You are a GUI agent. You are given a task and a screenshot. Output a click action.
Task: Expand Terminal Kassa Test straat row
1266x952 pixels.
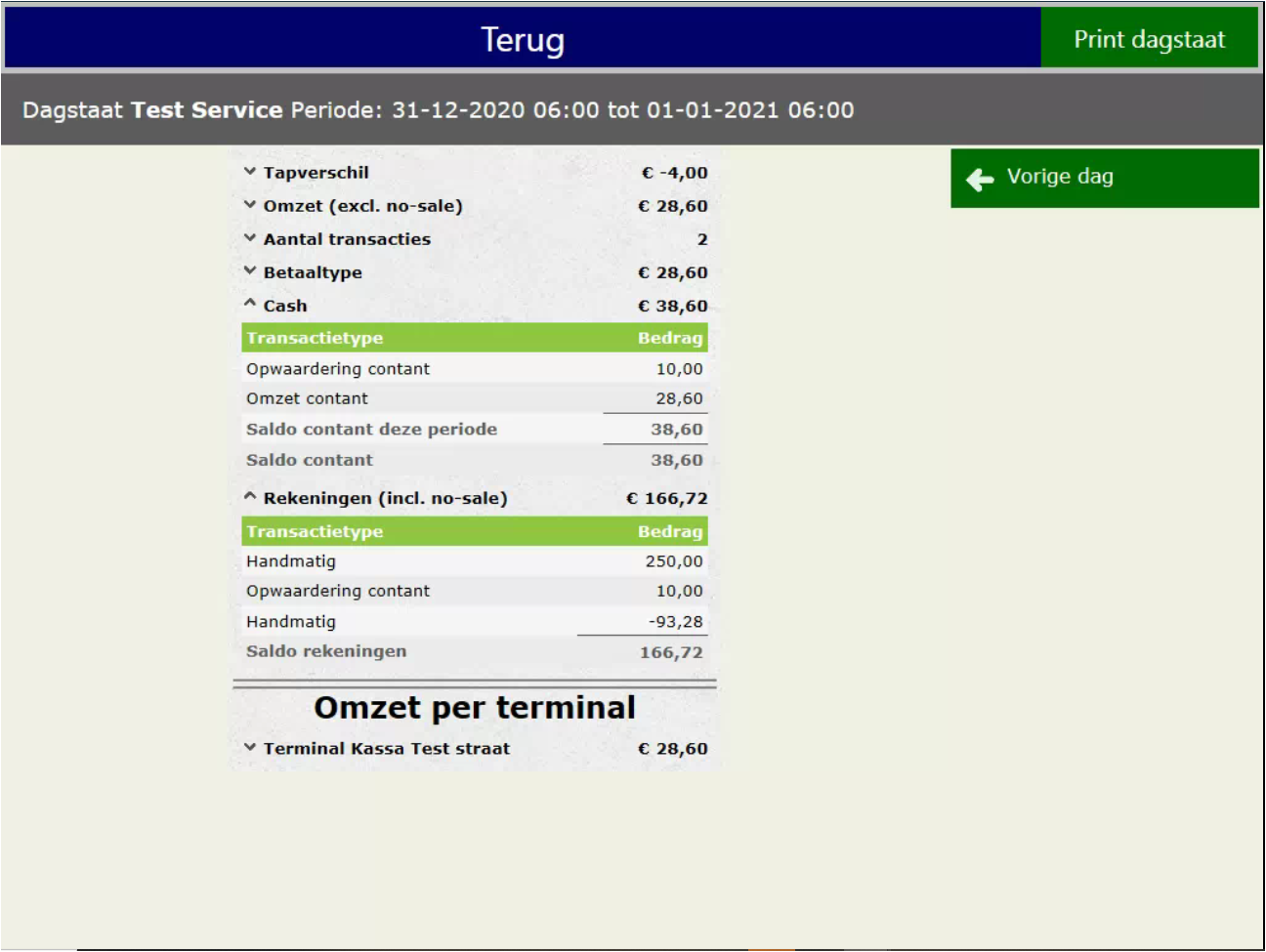click(250, 748)
